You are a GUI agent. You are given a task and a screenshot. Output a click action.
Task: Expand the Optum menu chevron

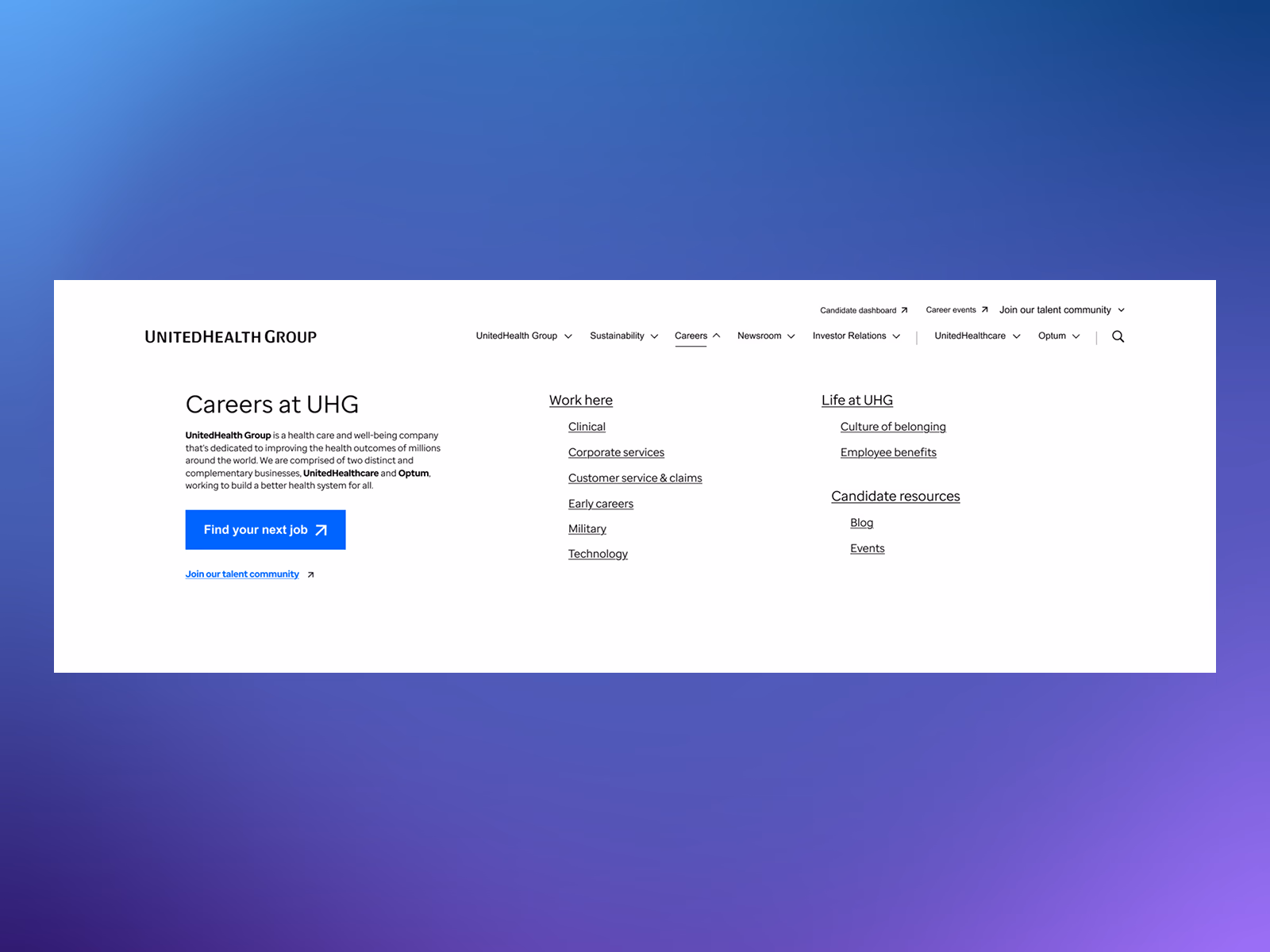(1076, 336)
